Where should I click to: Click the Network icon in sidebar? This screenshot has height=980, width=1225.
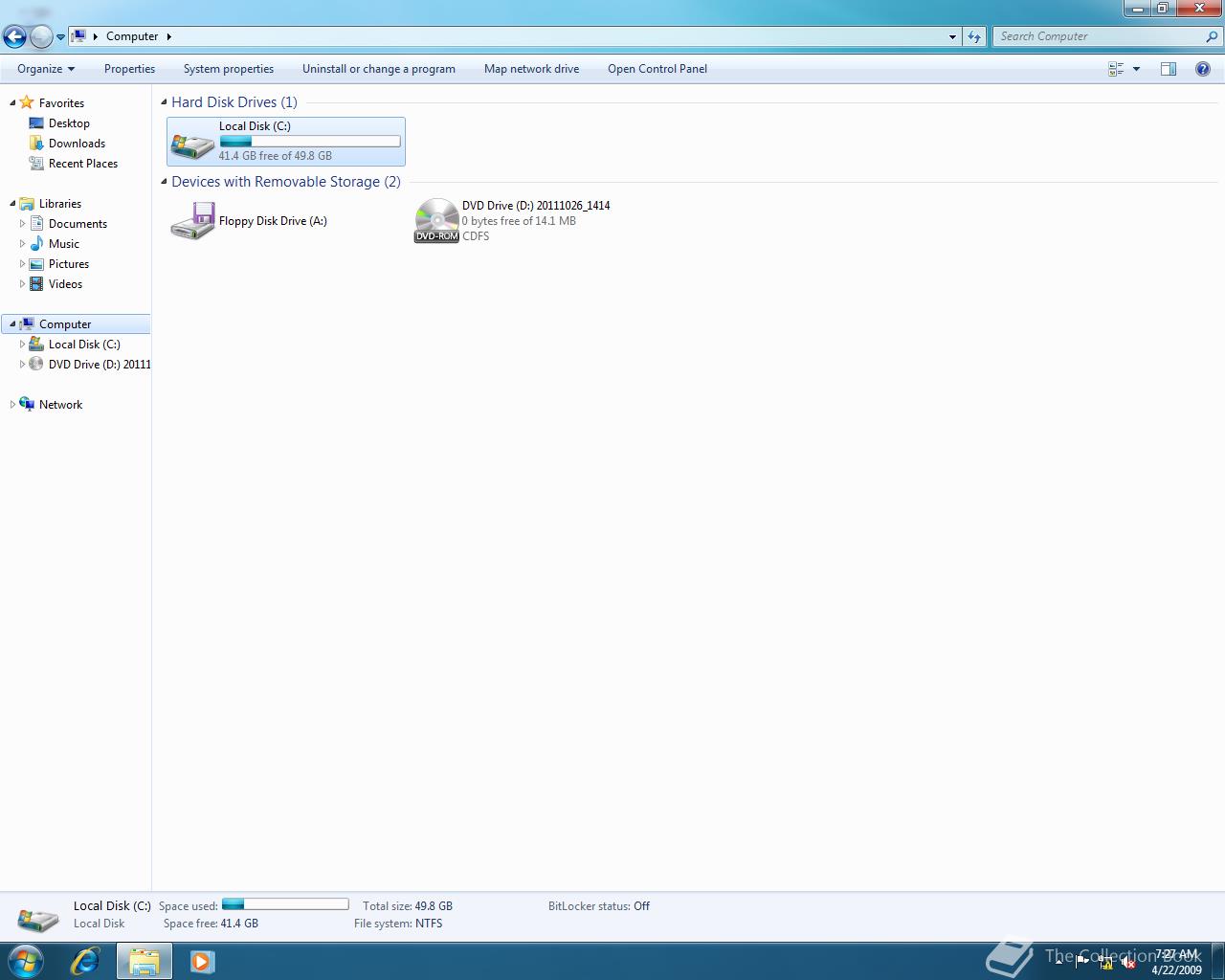[27, 404]
